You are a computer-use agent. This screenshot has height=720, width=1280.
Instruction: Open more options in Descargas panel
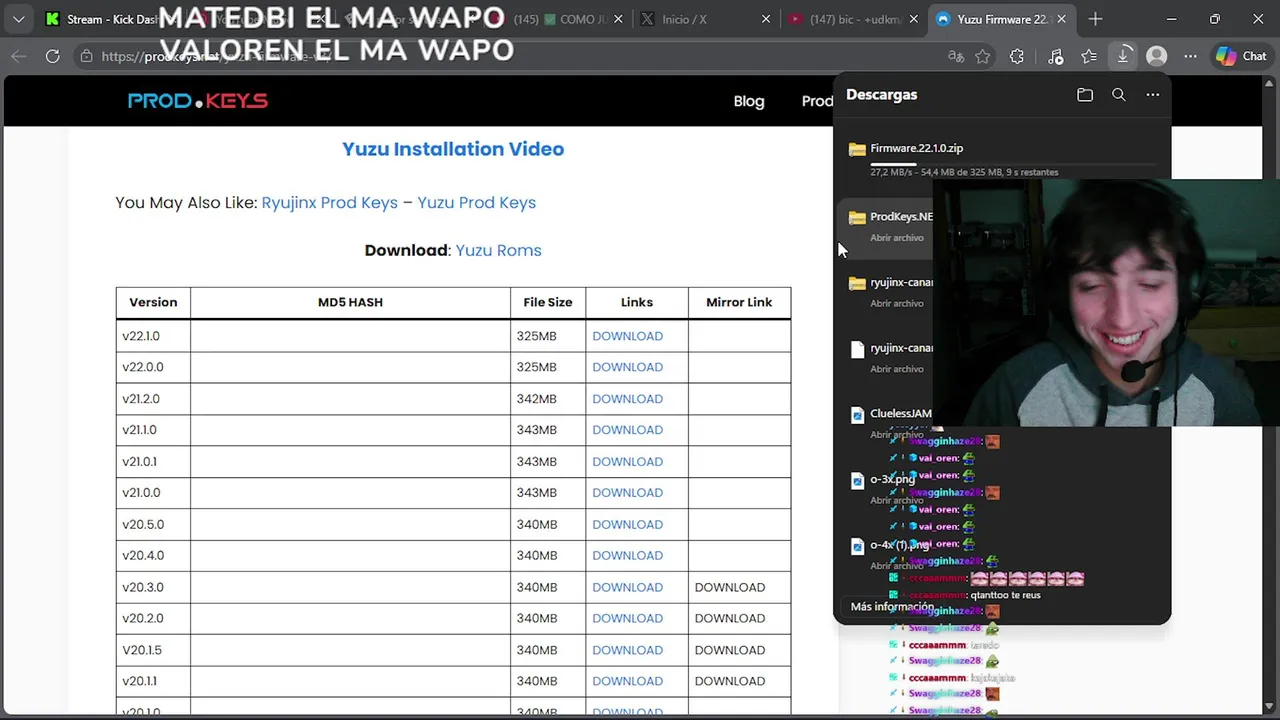1153,95
